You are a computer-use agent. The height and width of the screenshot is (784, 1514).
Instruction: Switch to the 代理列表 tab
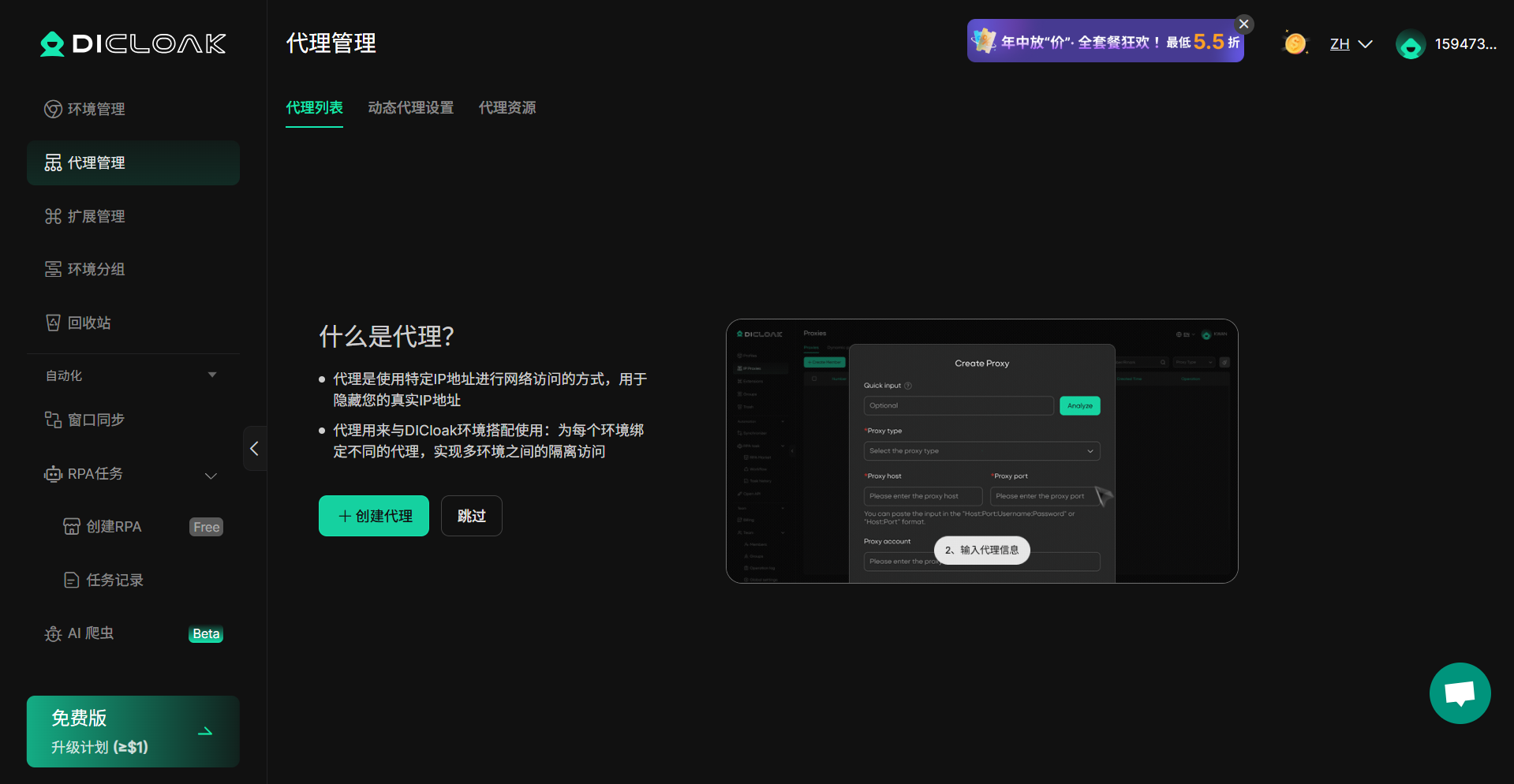click(x=314, y=108)
